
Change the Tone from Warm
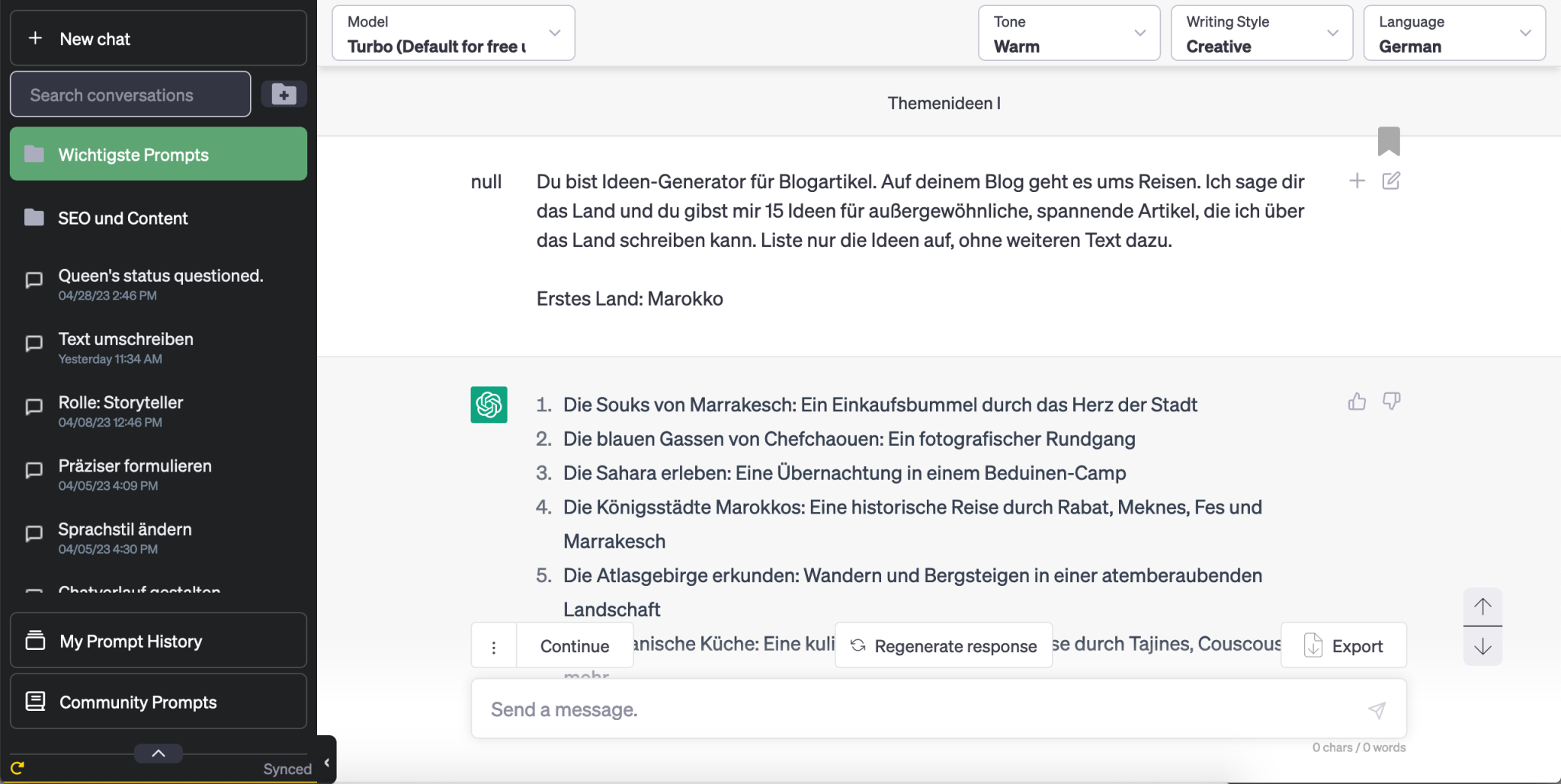click(x=1069, y=33)
